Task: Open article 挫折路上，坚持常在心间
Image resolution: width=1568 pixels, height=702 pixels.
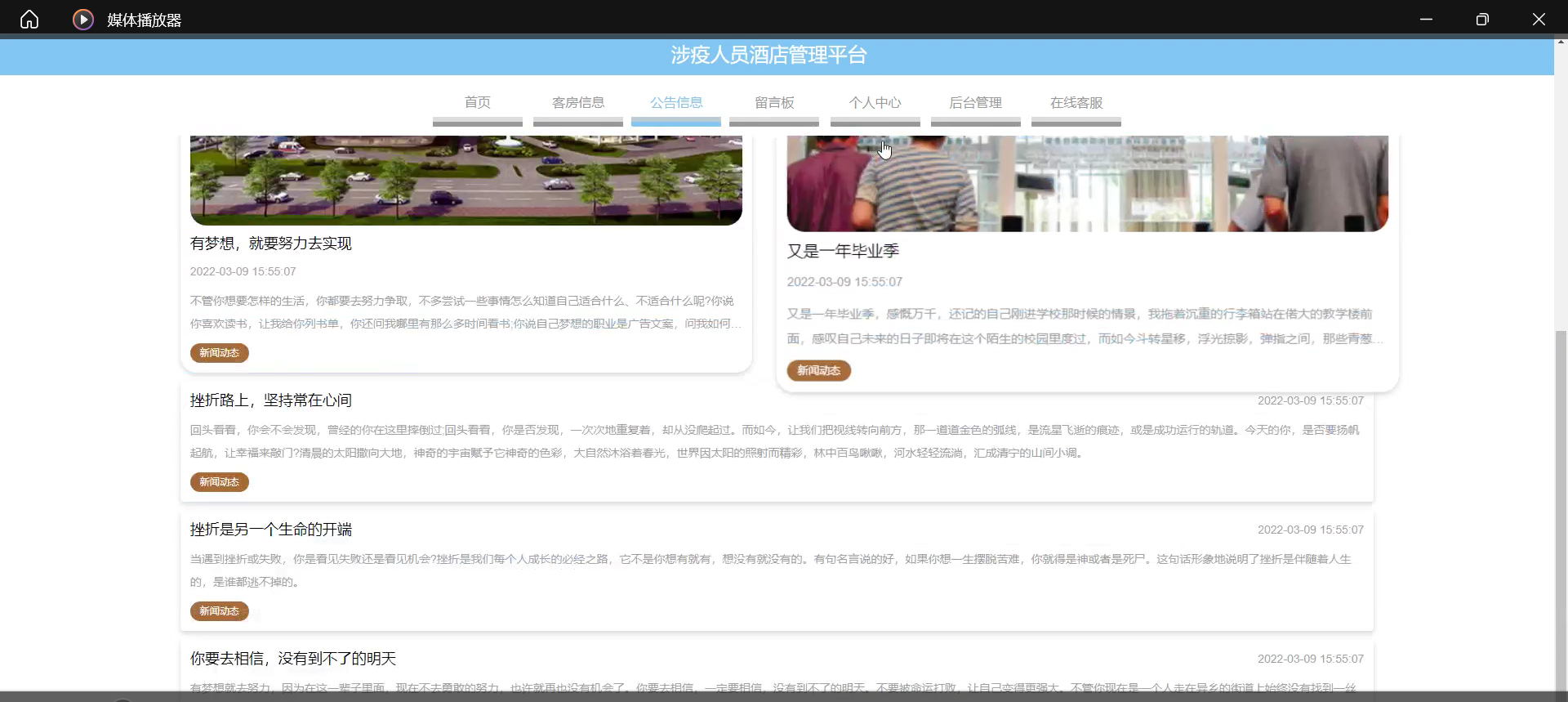Action: coord(271,400)
